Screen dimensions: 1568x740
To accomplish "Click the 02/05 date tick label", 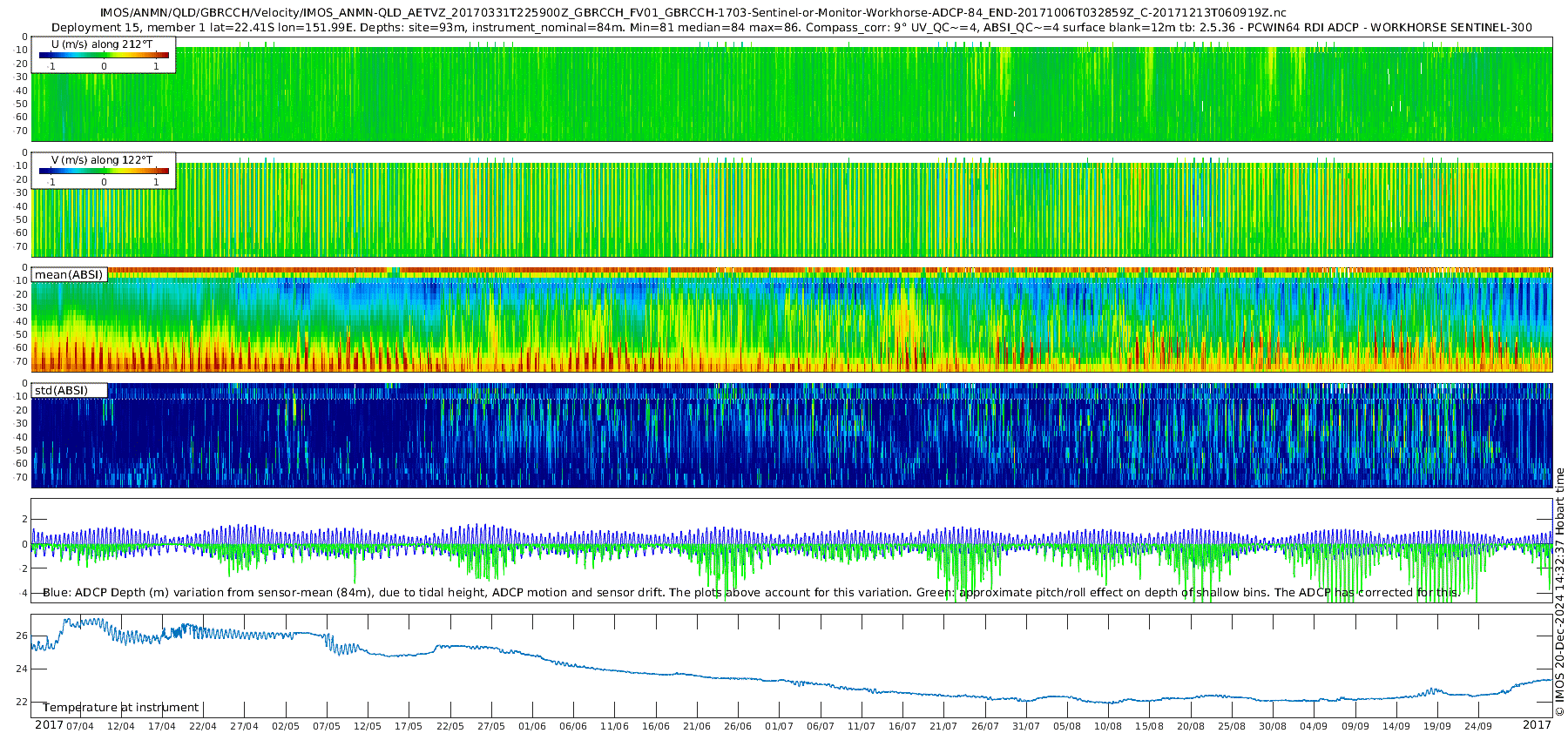I will click(285, 726).
